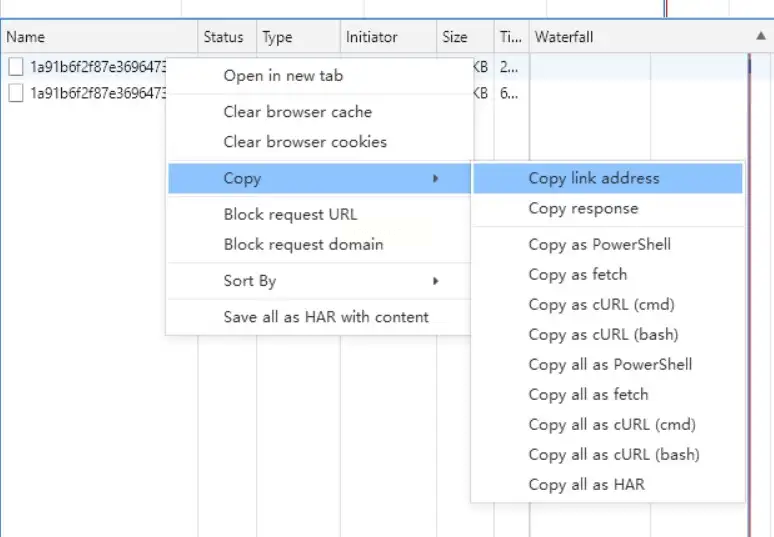774x537 pixels.
Task: Select Copy all as HAR
Action: point(586,484)
